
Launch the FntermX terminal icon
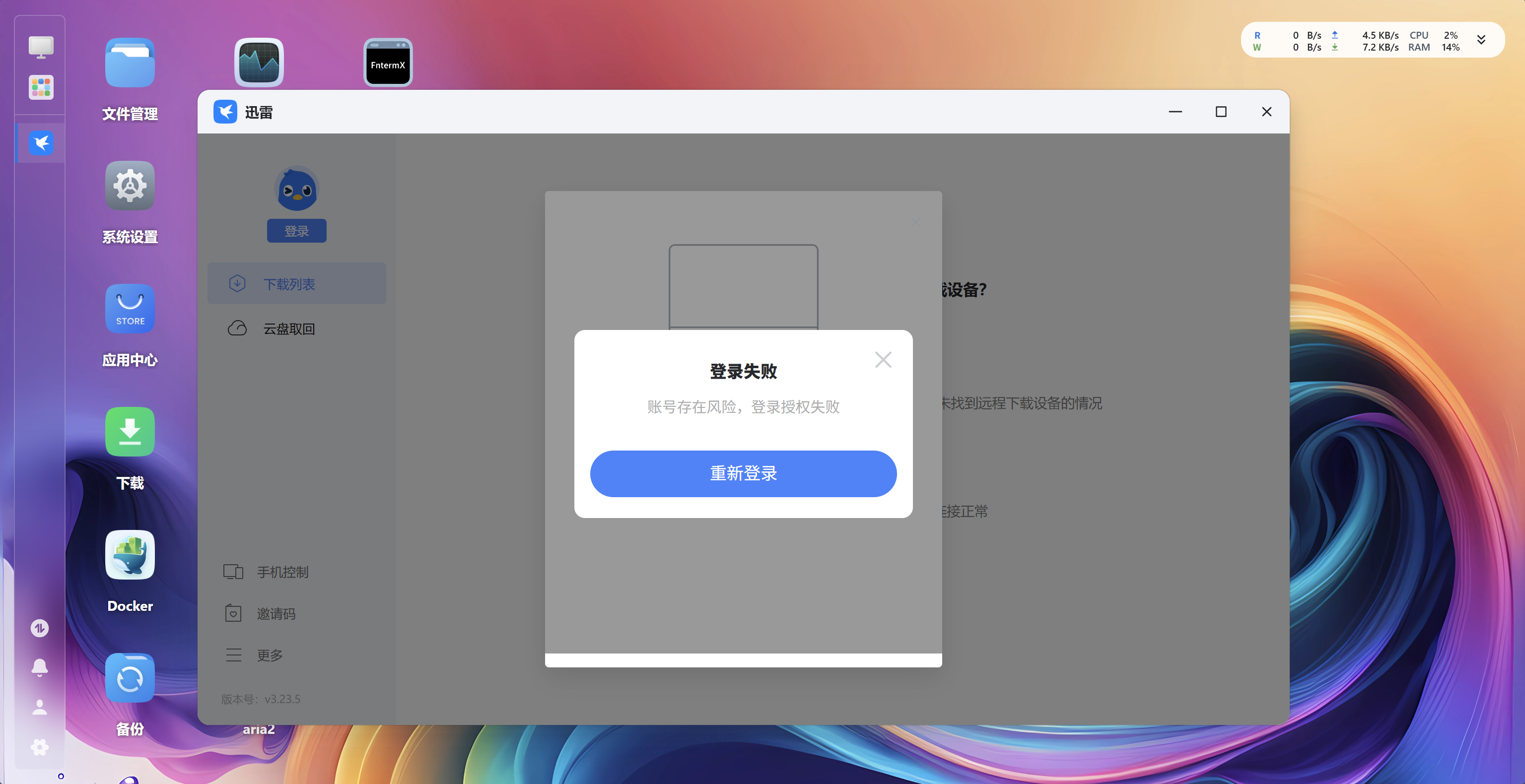click(388, 64)
